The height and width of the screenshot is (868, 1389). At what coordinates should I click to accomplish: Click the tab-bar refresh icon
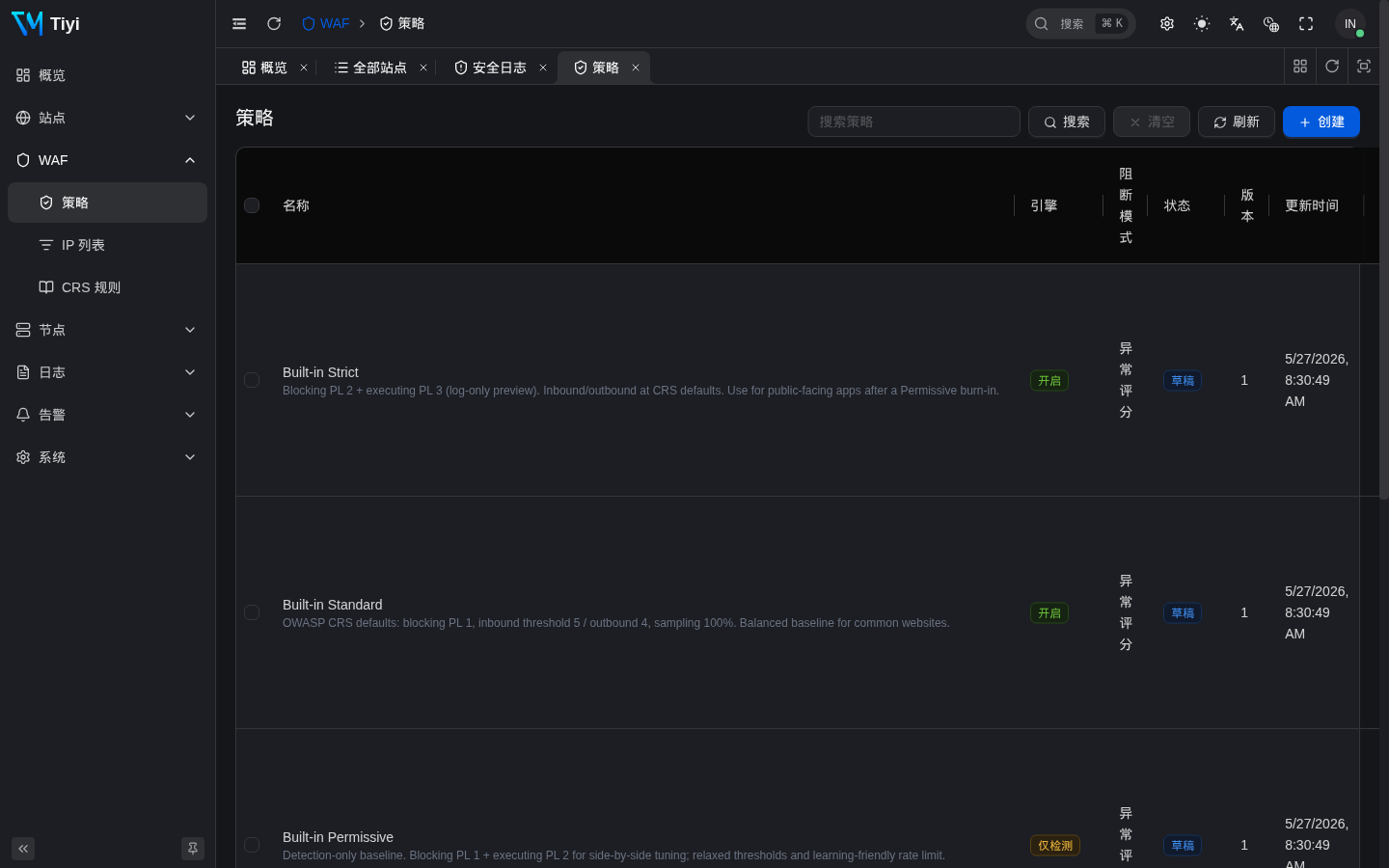(1332, 66)
